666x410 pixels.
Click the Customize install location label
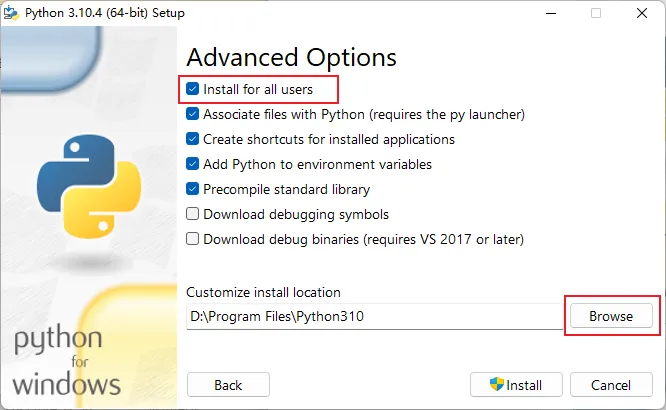[263, 292]
